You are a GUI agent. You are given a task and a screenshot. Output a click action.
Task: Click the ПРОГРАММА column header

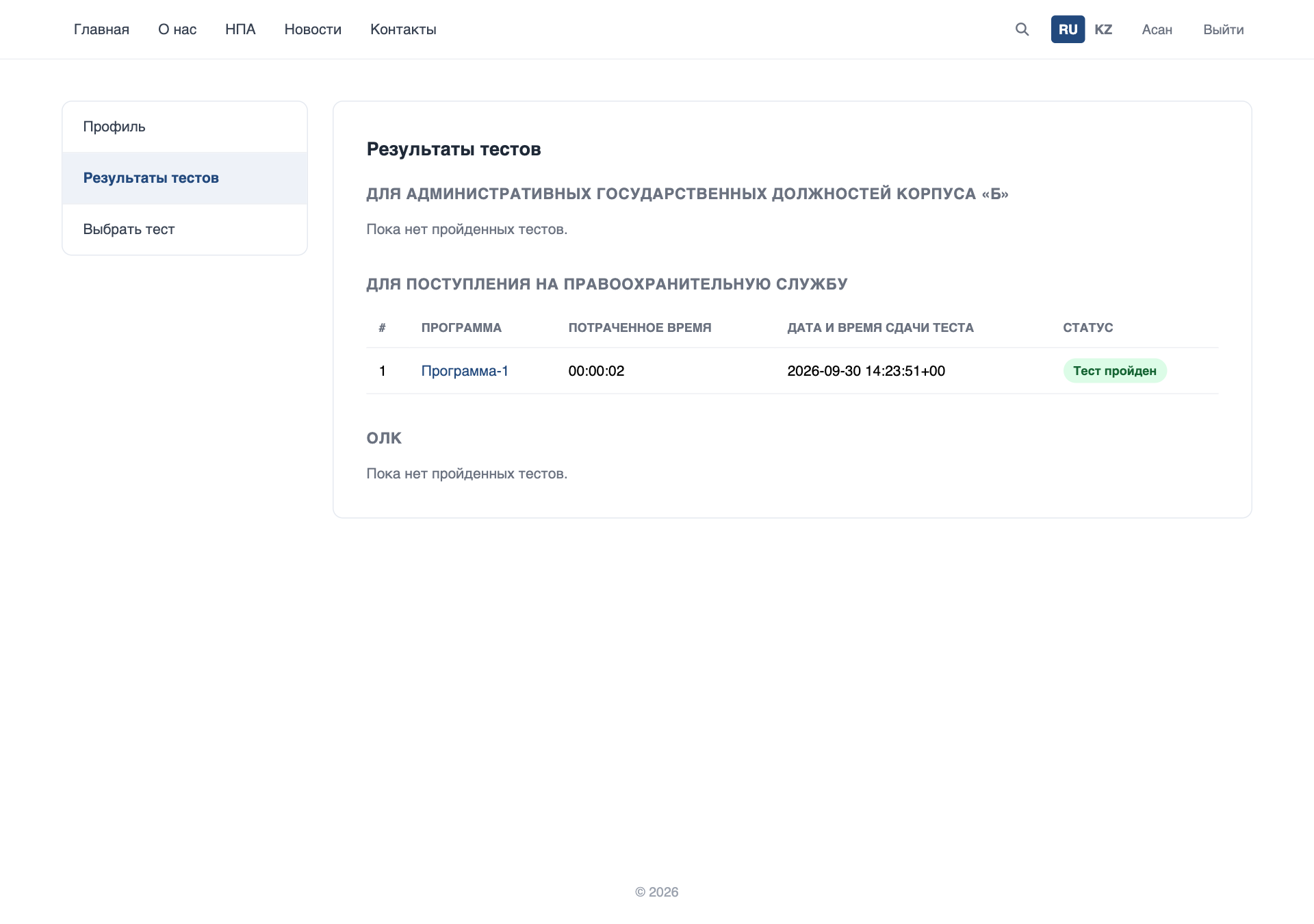(461, 328)
